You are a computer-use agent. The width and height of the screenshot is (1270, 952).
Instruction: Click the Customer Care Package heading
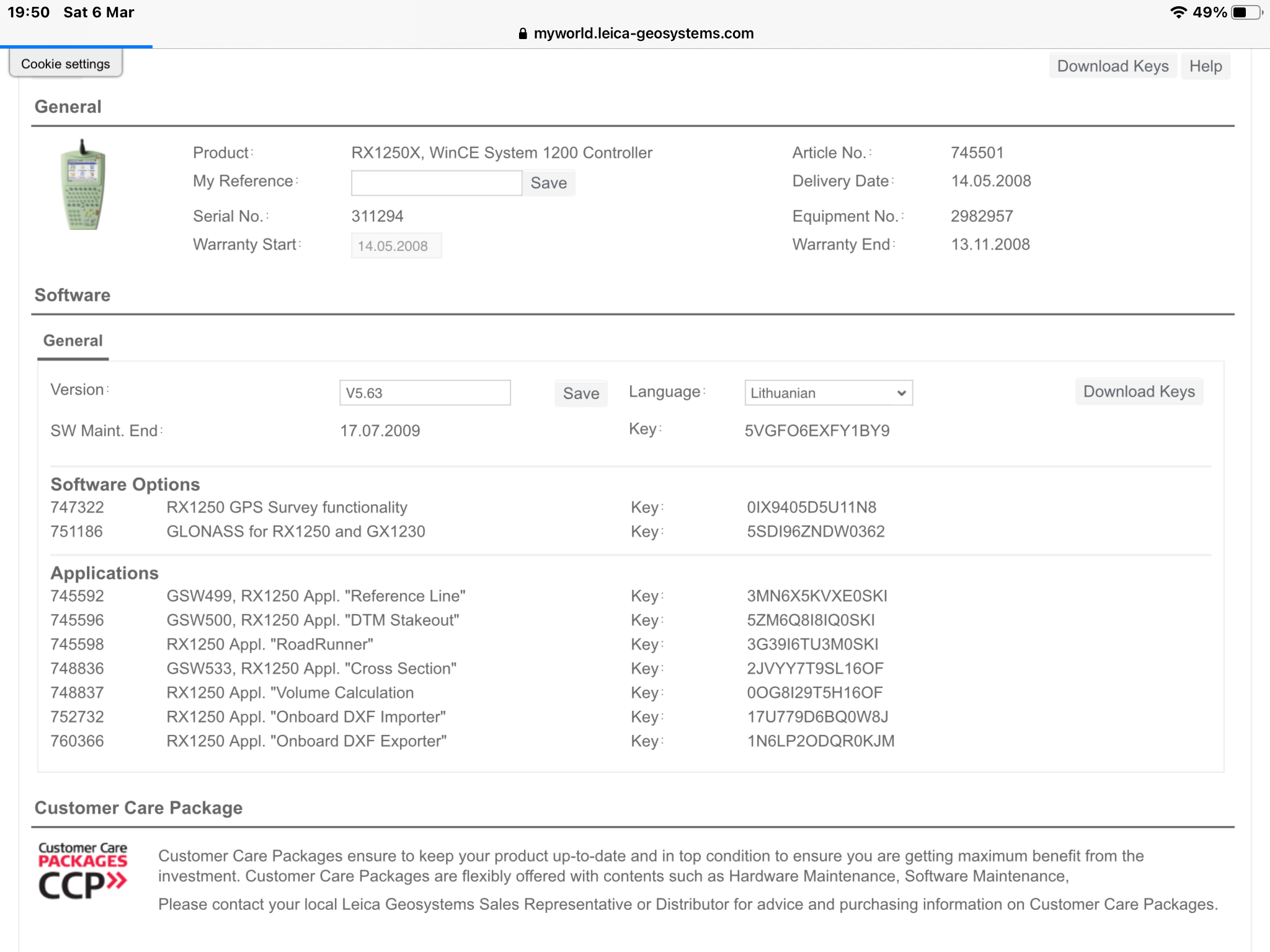click(x=138, y=808)
